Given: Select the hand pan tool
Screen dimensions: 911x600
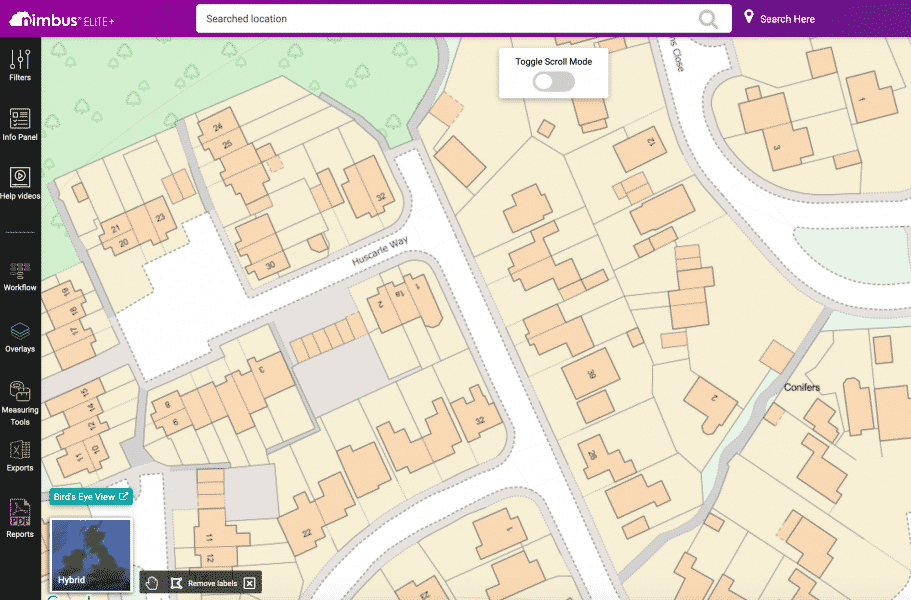Looking at the screenshot, I should tap(151, 582).
